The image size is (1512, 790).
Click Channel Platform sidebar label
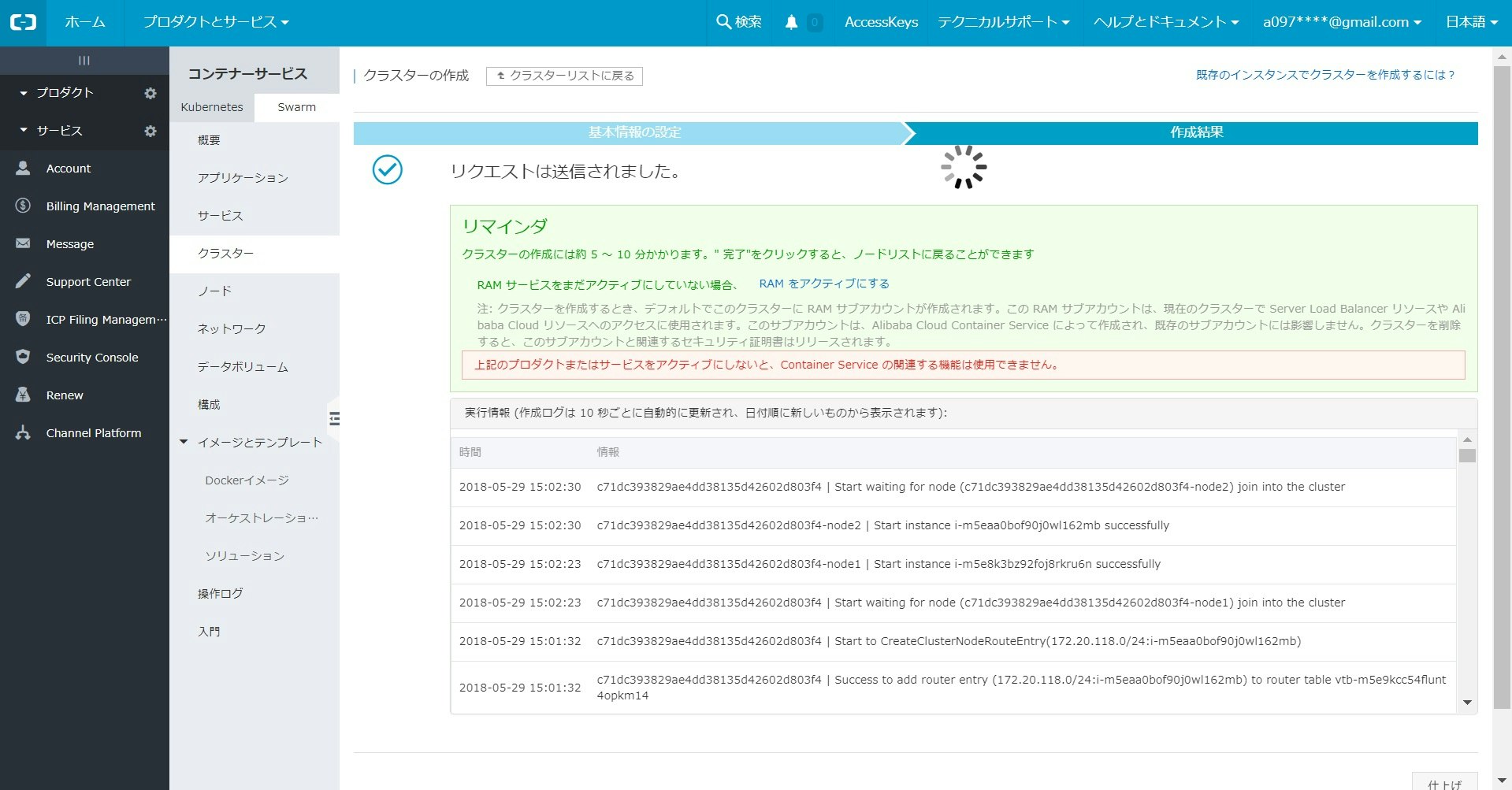pos(94,433)
